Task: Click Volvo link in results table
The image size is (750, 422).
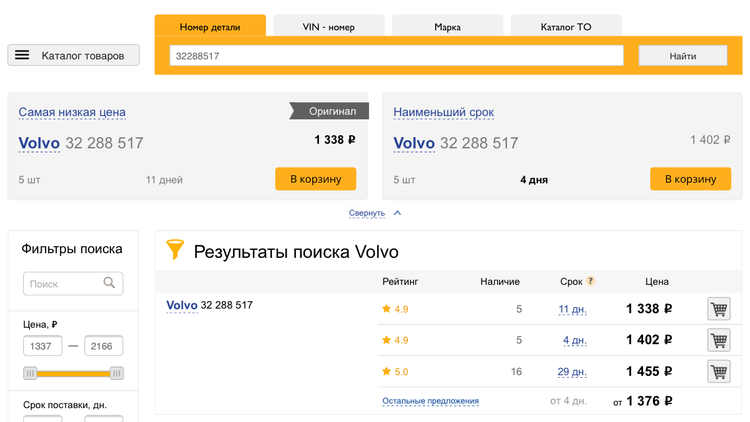Action: click(x=182, y=305)
